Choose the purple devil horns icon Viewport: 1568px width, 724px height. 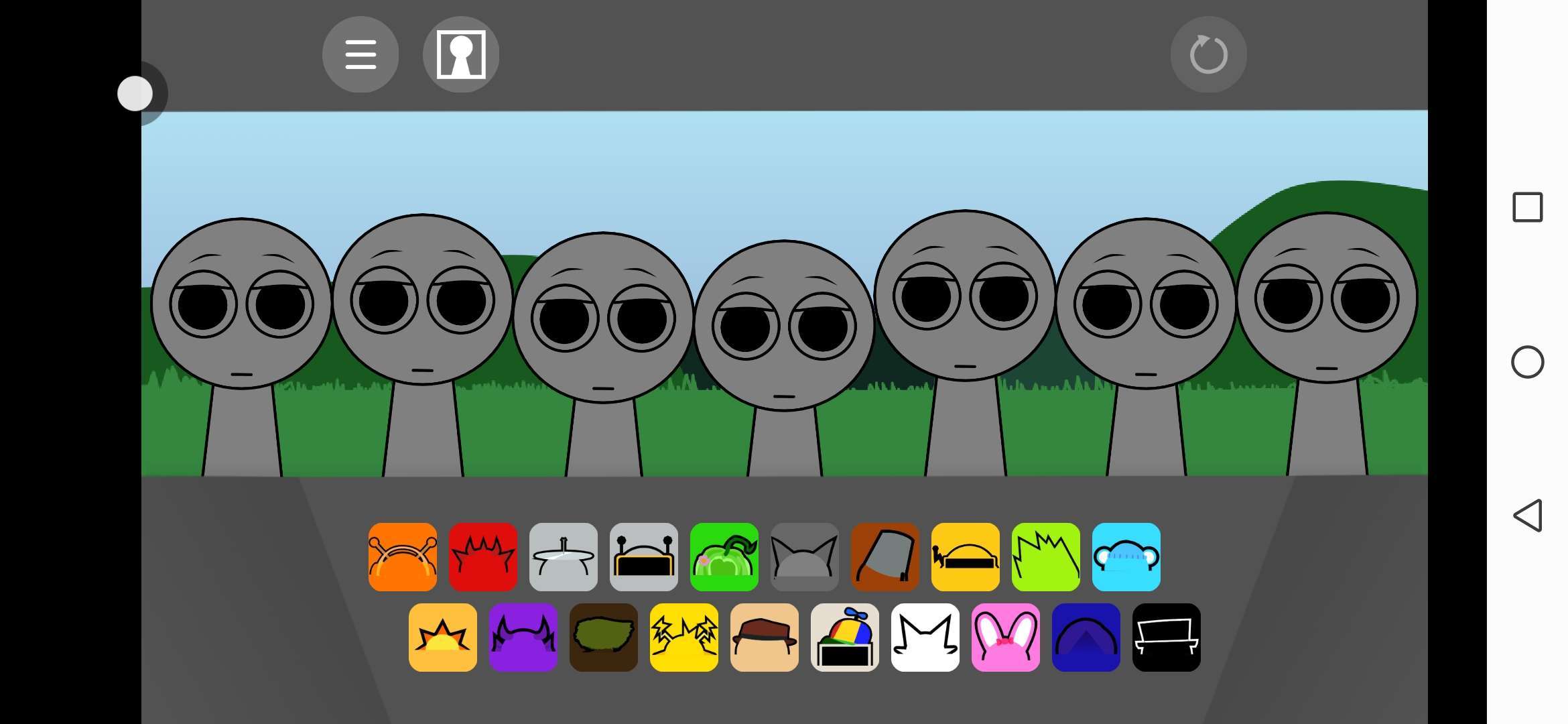[x=523, y=638]
